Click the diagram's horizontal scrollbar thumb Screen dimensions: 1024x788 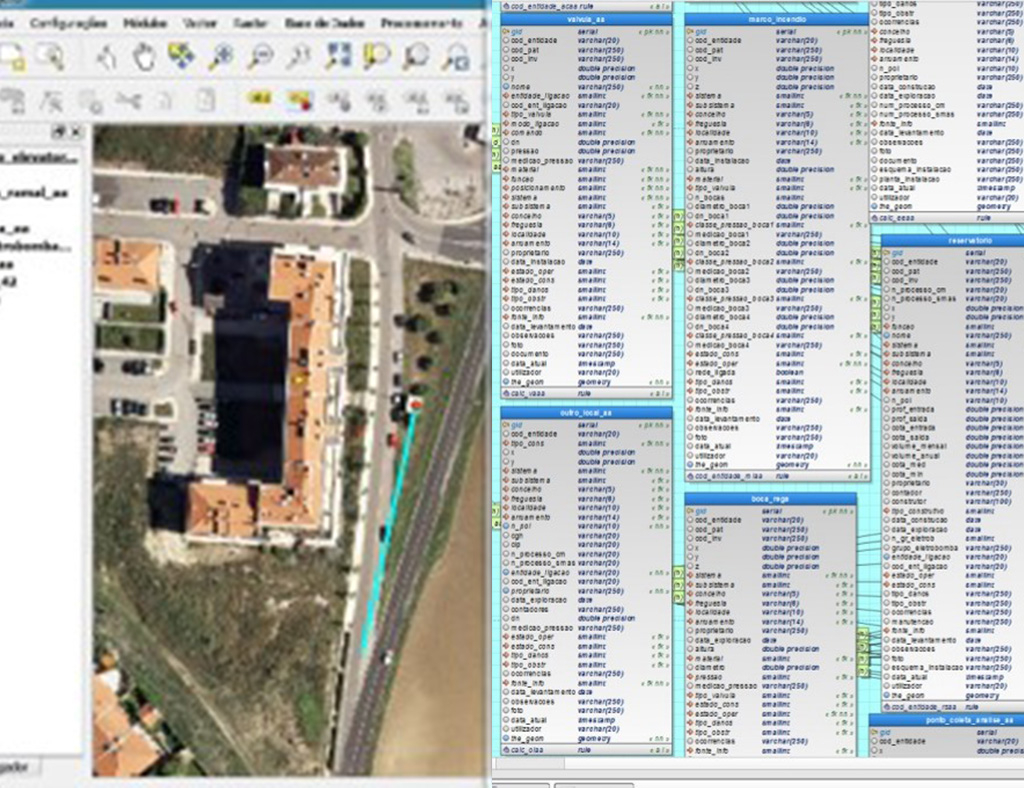tap(531, 763)
